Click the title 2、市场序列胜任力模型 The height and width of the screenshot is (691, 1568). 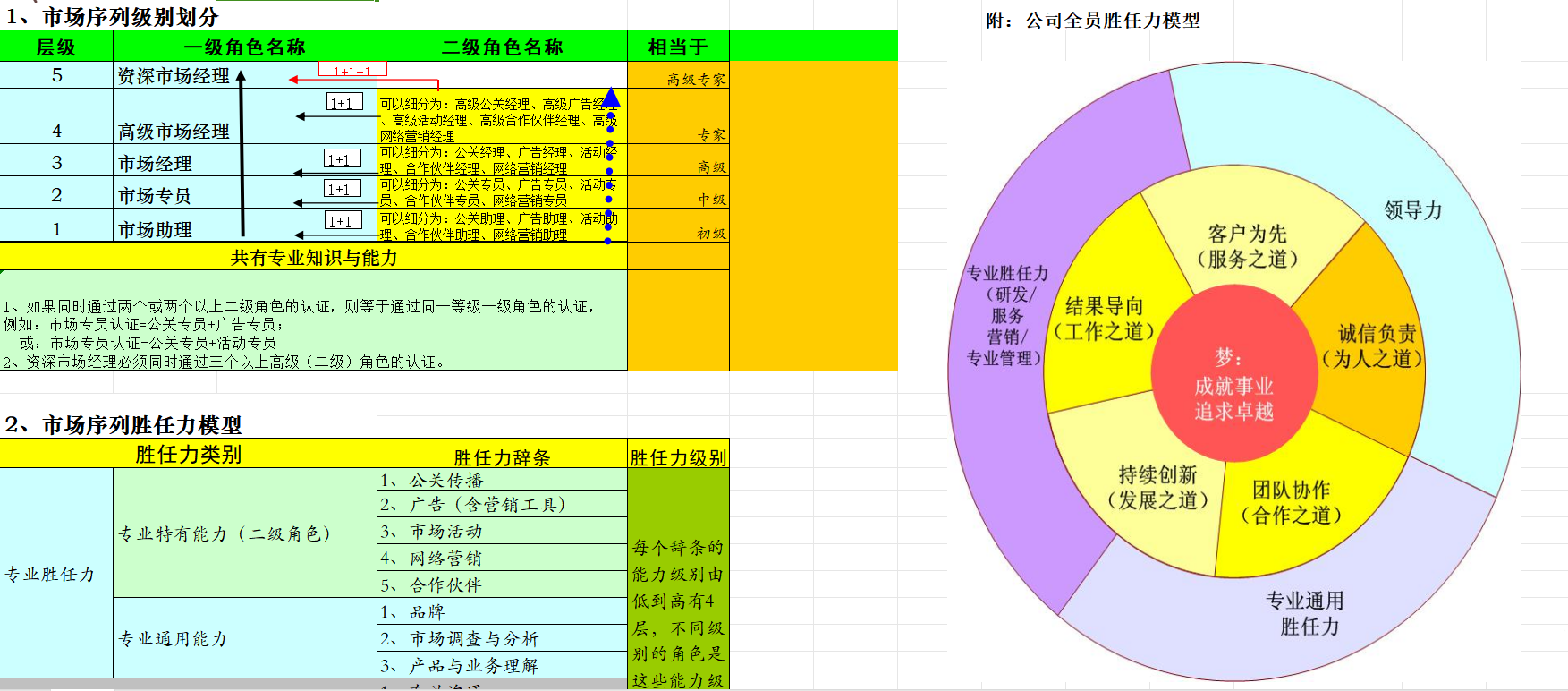point(123,424)
